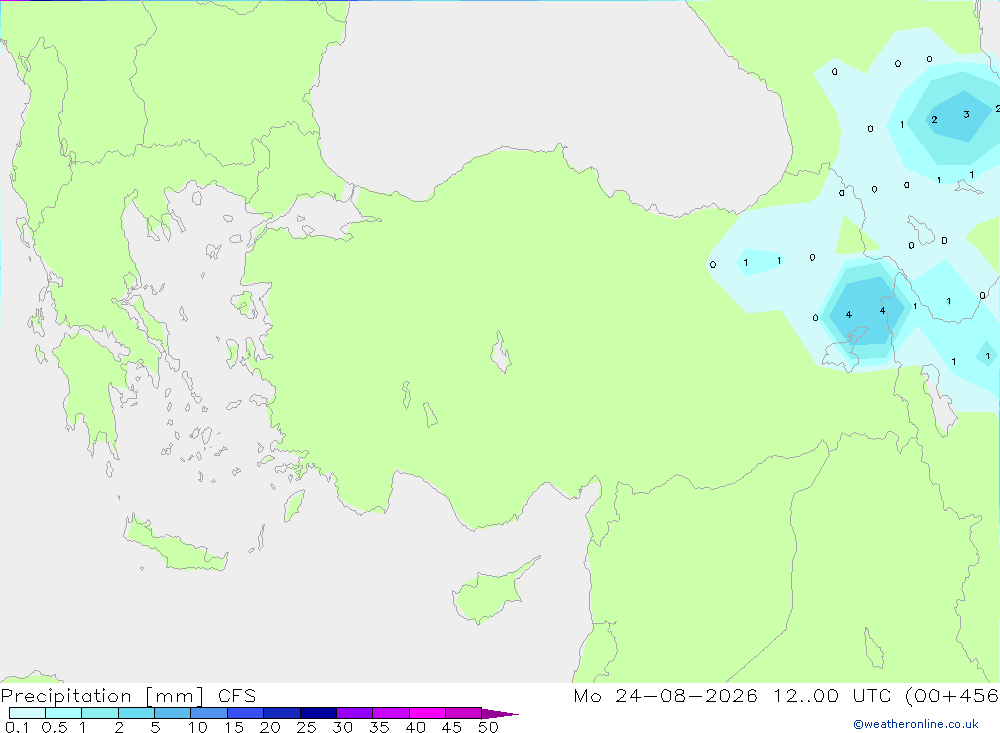
Task: Click the 30–35 mm legend color box
Action: click(x=354, y=713)
